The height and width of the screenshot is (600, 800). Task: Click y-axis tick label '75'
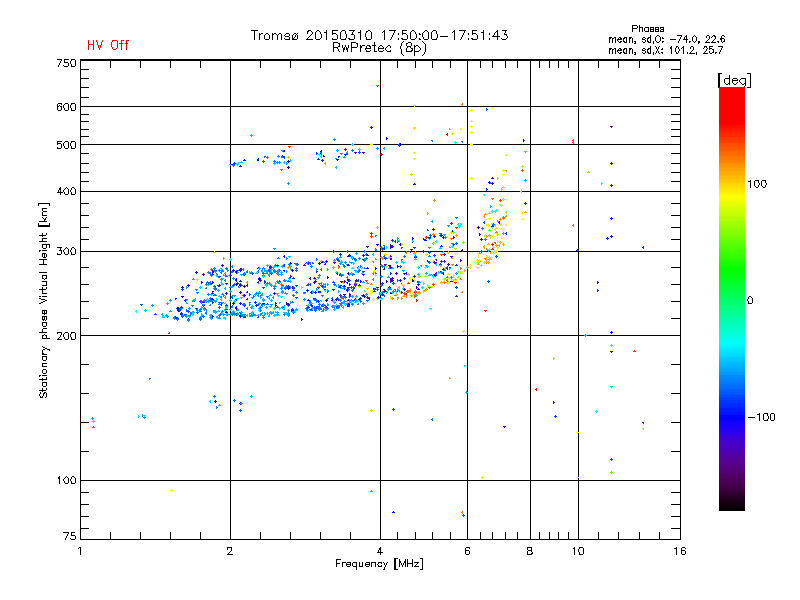(x=70, y=536)
